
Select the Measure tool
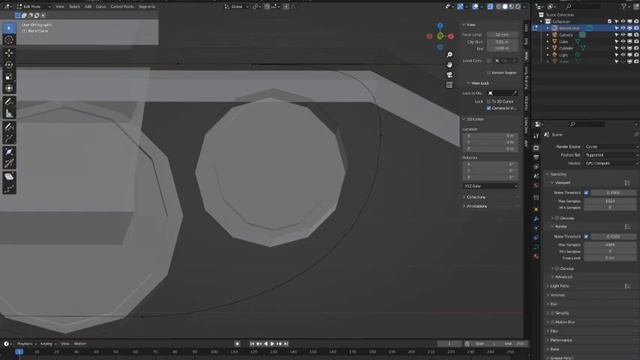9,113
